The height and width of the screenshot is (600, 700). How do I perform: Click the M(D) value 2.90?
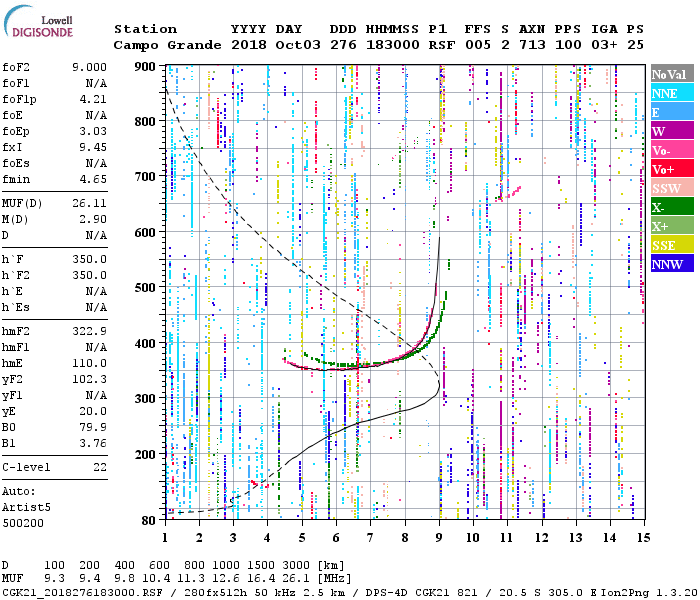(x=93, y=220)
